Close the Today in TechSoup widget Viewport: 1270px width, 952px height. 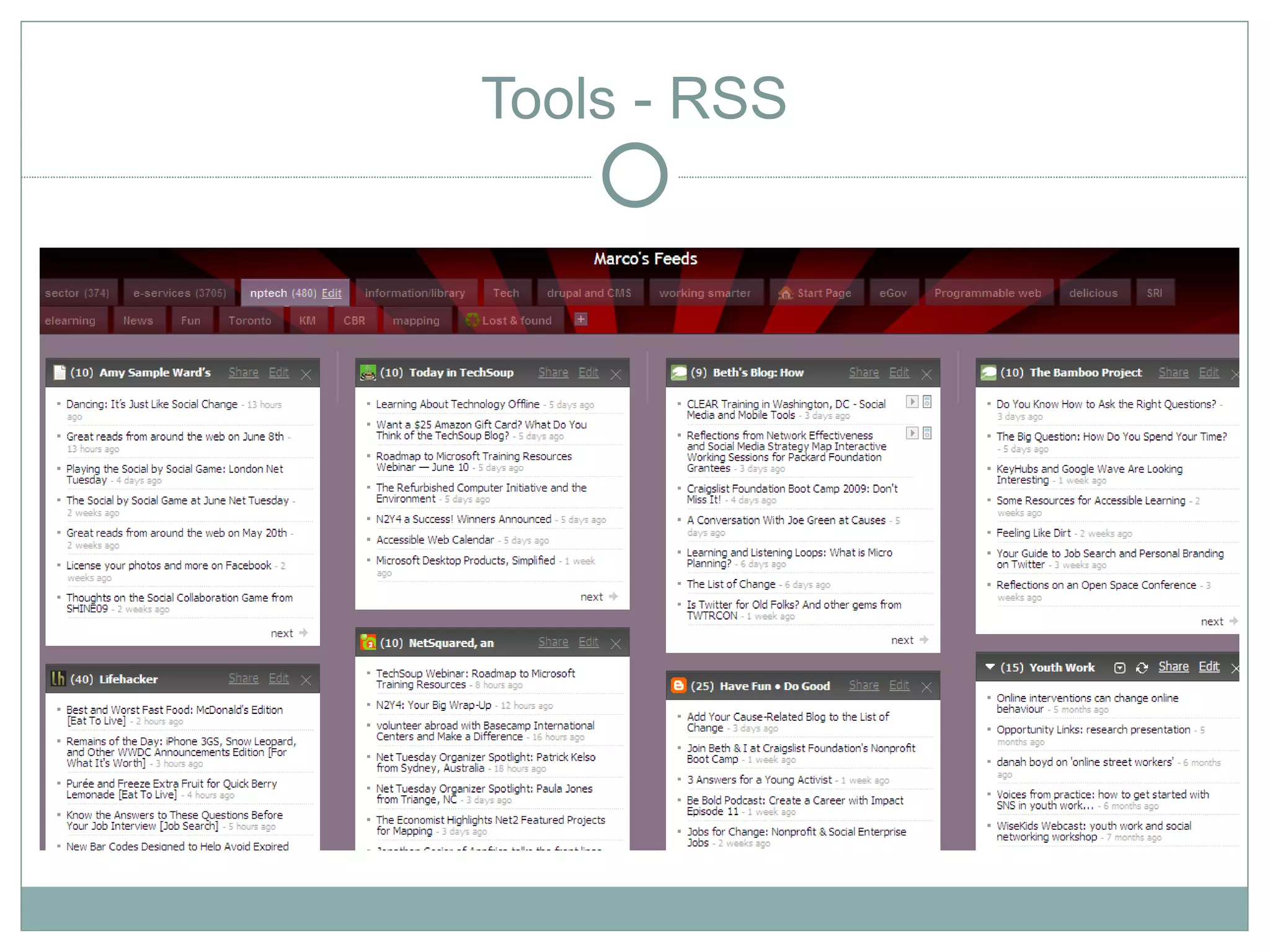point(616,374)
